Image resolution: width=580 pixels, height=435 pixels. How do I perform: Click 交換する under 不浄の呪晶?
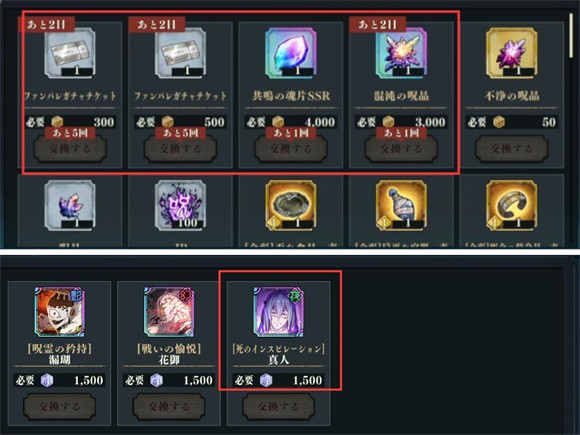pos(512,149)
